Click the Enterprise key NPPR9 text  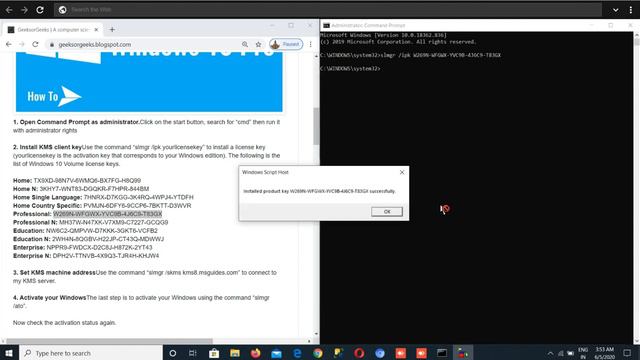click(99, 247)
